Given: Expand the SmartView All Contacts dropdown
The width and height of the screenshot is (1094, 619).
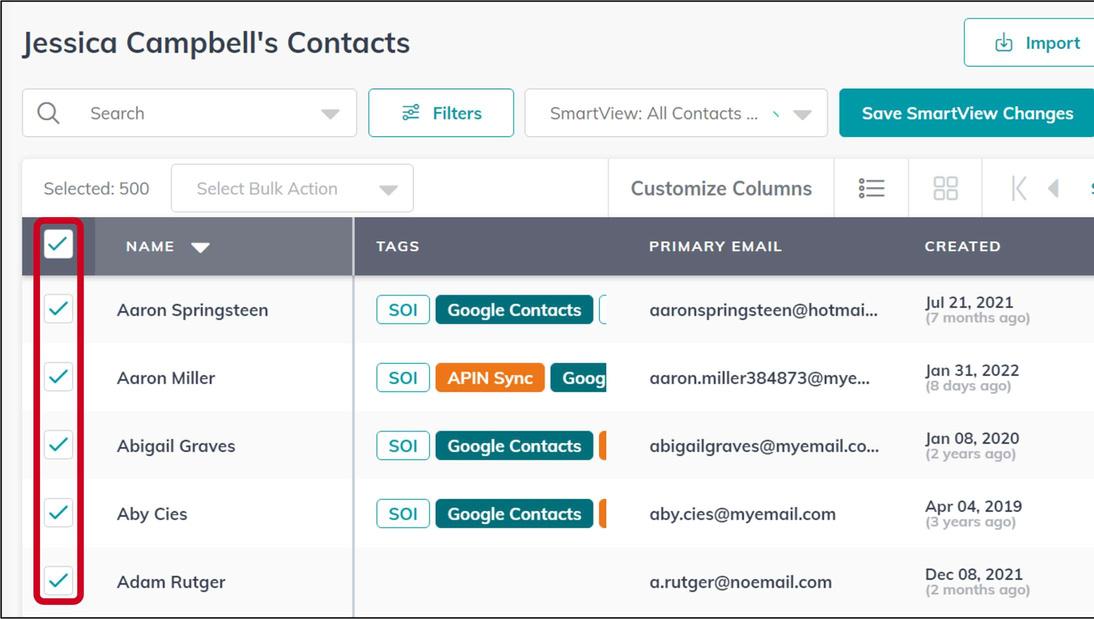Looking at the screenshot, I should click(x=801, y=114).
